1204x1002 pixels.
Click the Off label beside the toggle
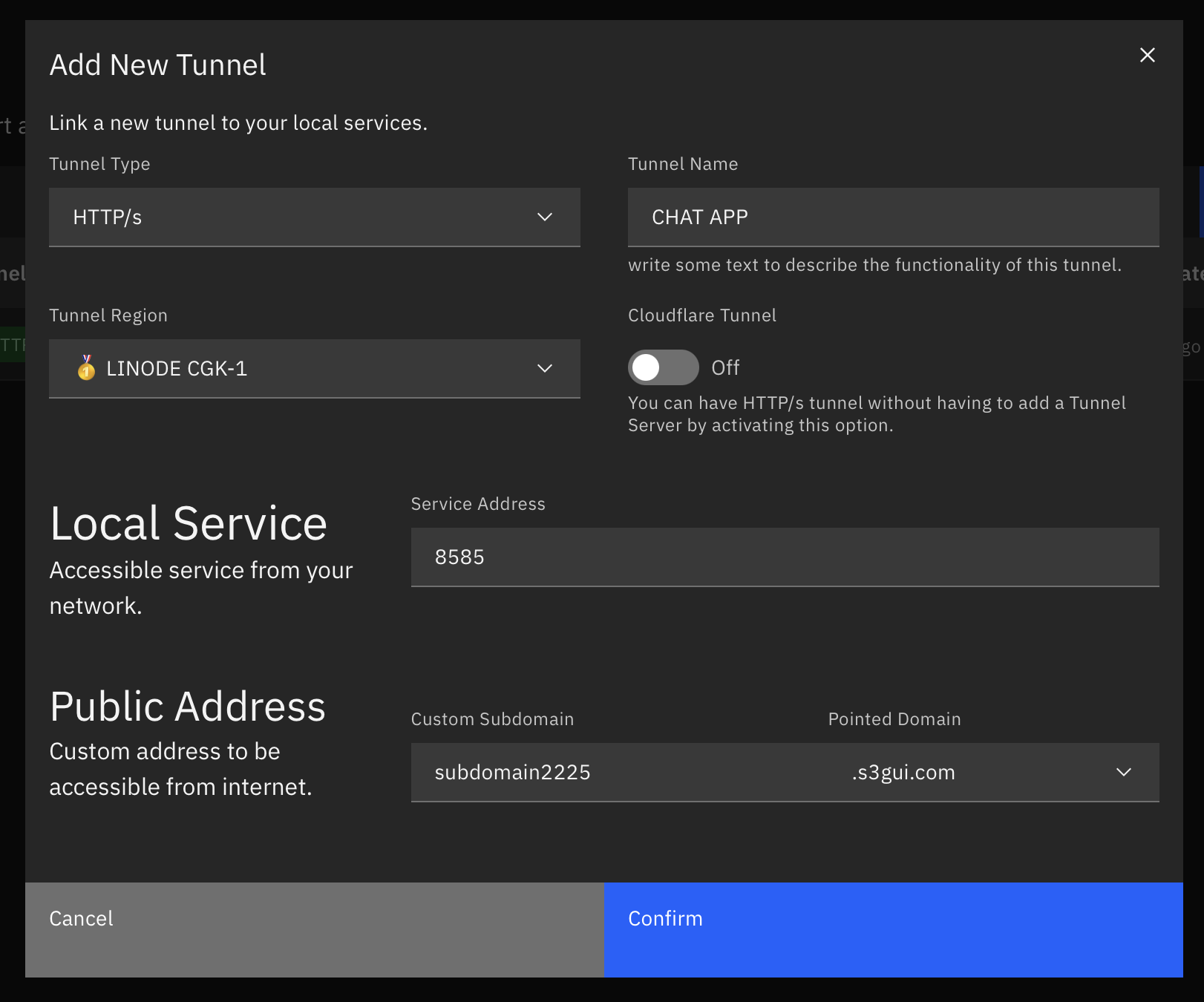click(x=725, y=367)
